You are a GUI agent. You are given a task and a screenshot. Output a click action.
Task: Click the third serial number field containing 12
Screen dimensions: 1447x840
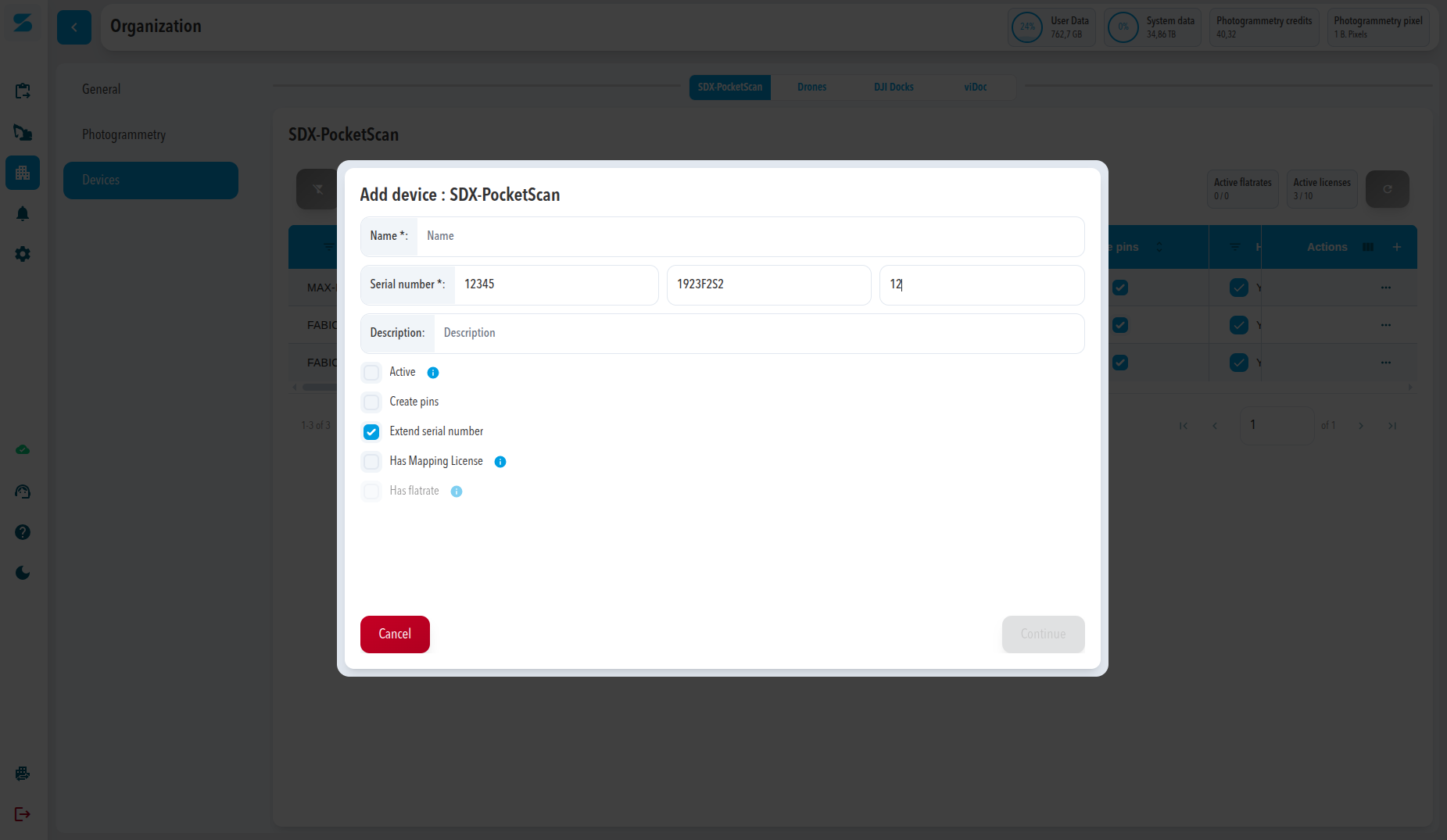click(982, 285)
